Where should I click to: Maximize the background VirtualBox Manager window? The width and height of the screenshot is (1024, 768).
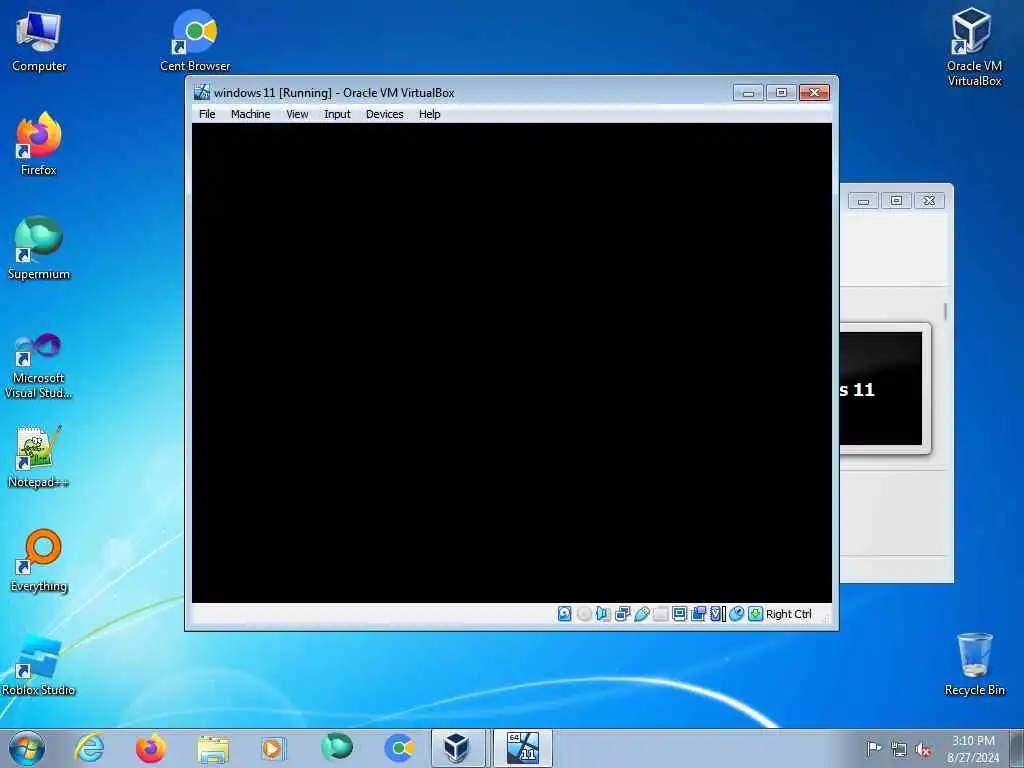coord(896,201)
